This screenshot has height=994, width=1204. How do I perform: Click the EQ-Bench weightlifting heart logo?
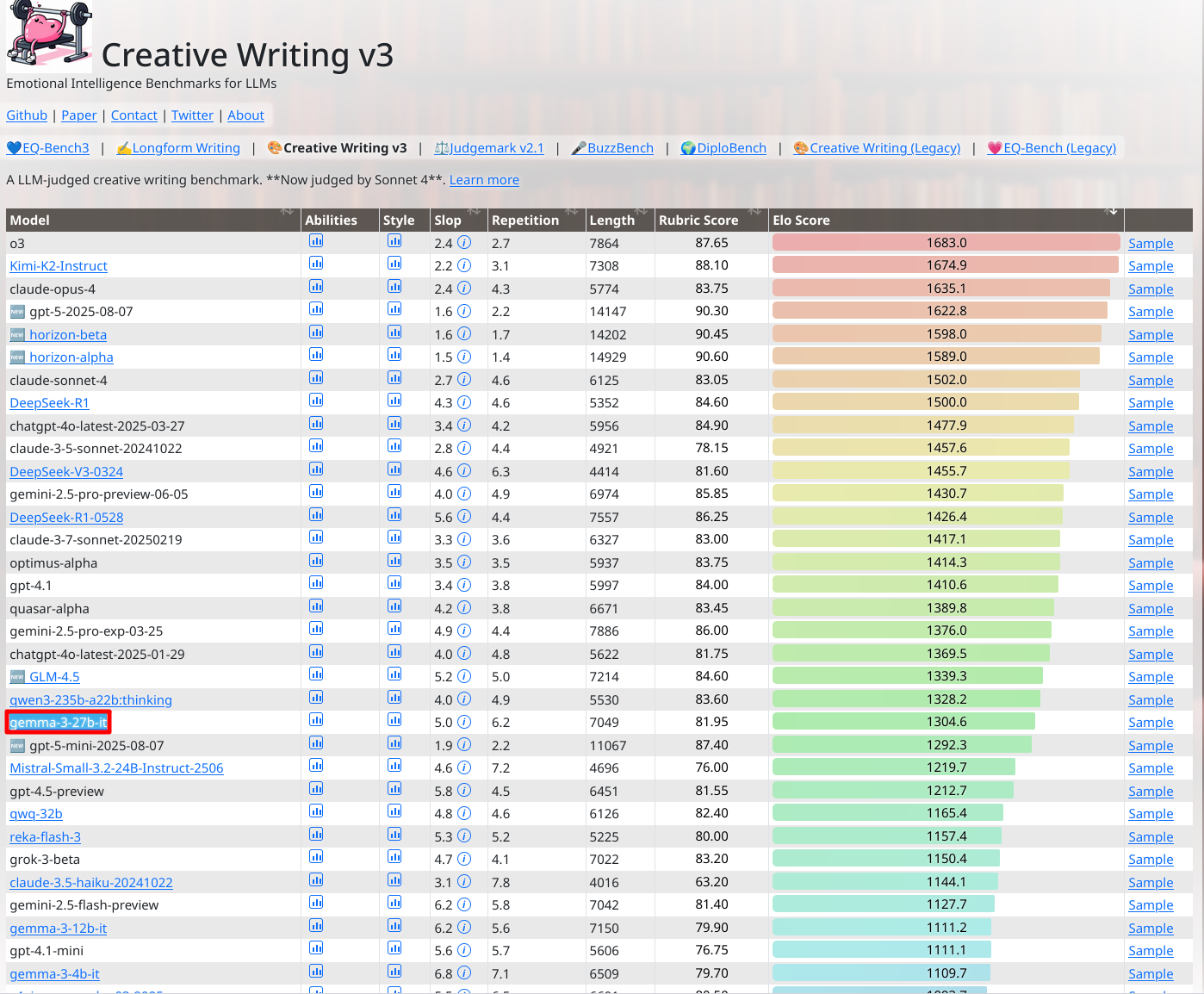49,35
